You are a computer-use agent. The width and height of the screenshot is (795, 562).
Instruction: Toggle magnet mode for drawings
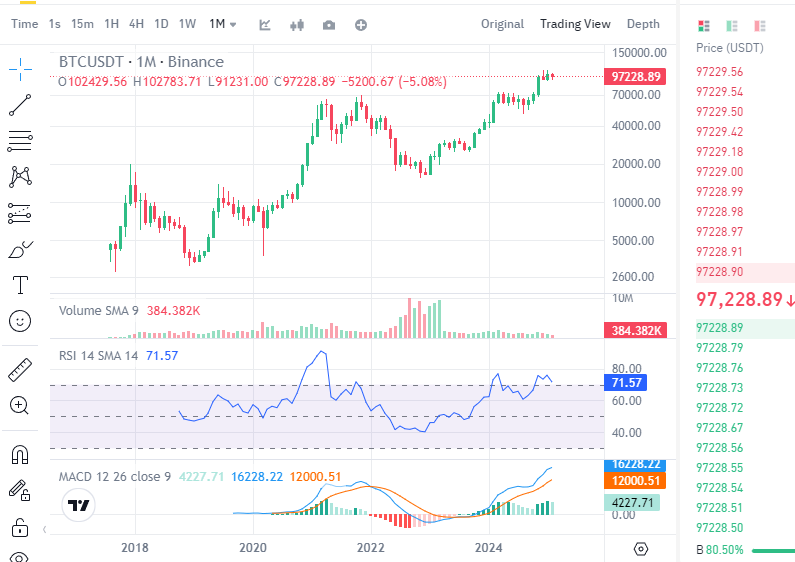20,454
